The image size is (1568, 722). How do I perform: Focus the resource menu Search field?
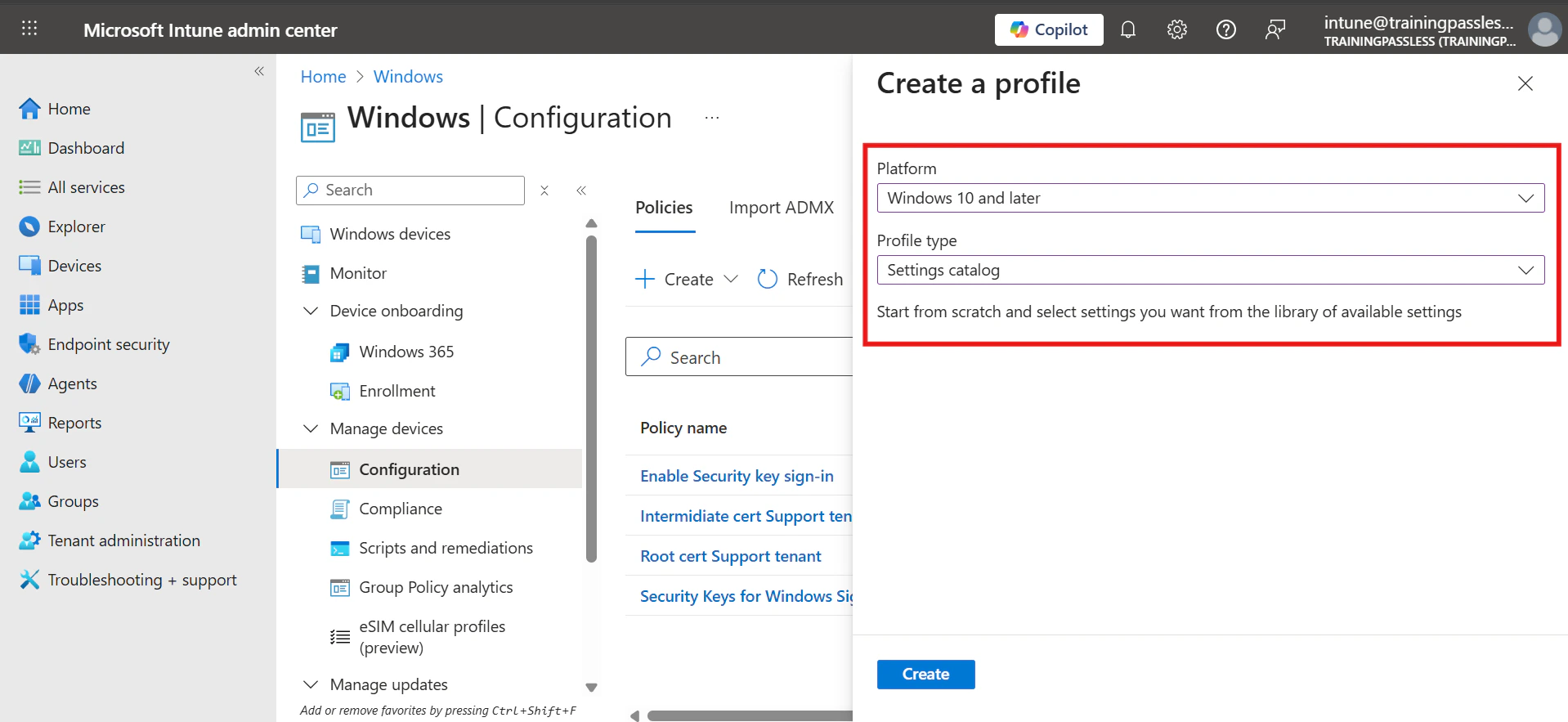410,191
